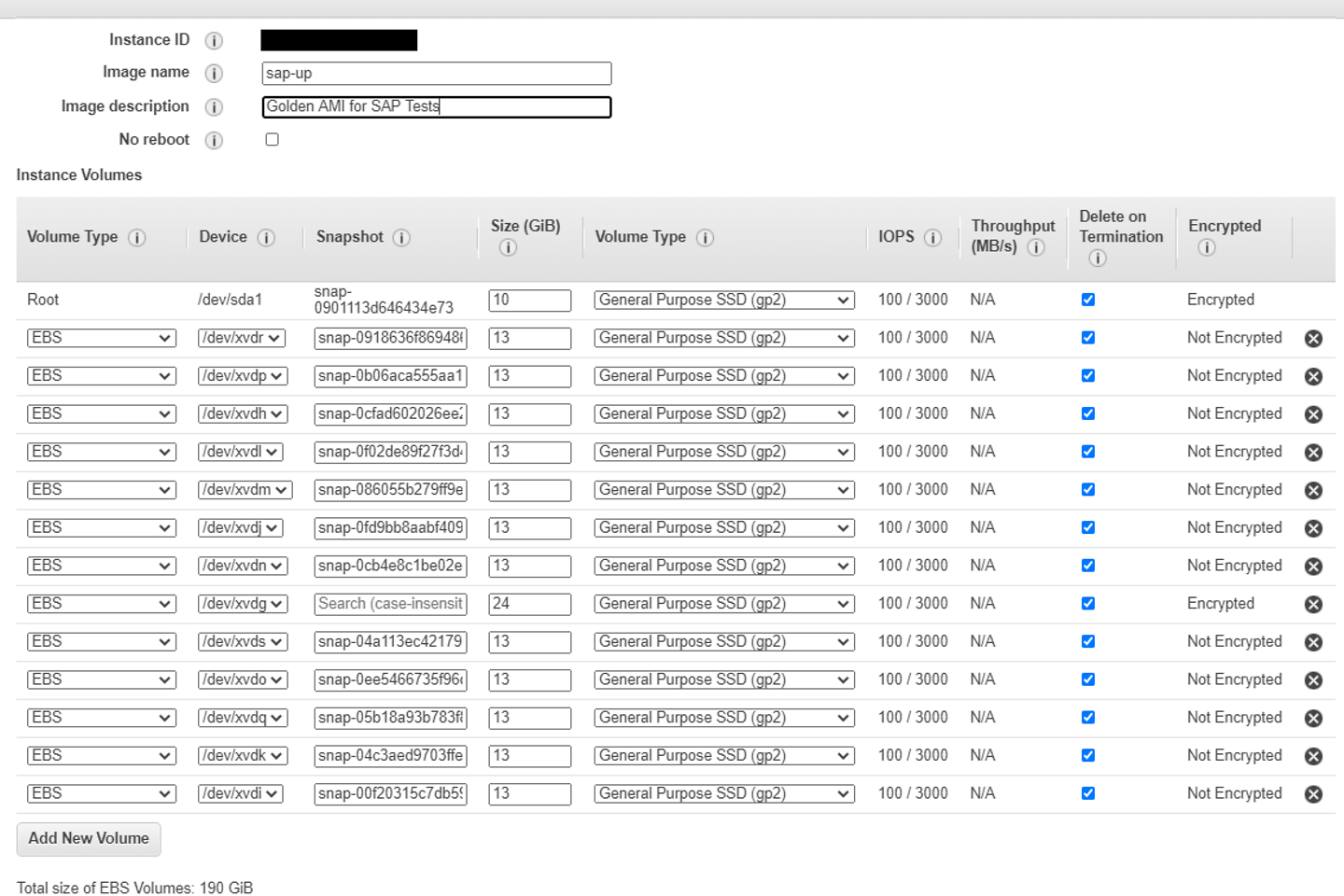The image size is (1344, 896).
Task: Toggle Delete on Termination for /dev/xvdg
Action: (1087, 604)
